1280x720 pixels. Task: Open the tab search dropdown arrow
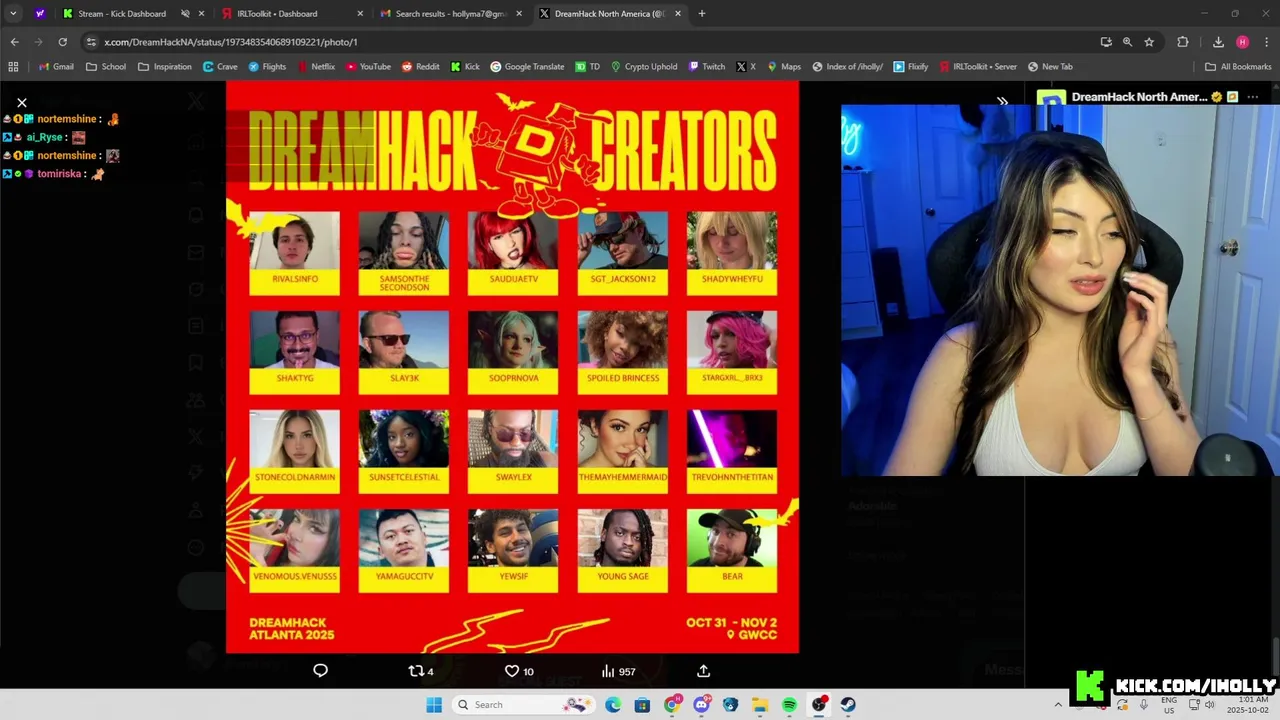click(13, 14)
